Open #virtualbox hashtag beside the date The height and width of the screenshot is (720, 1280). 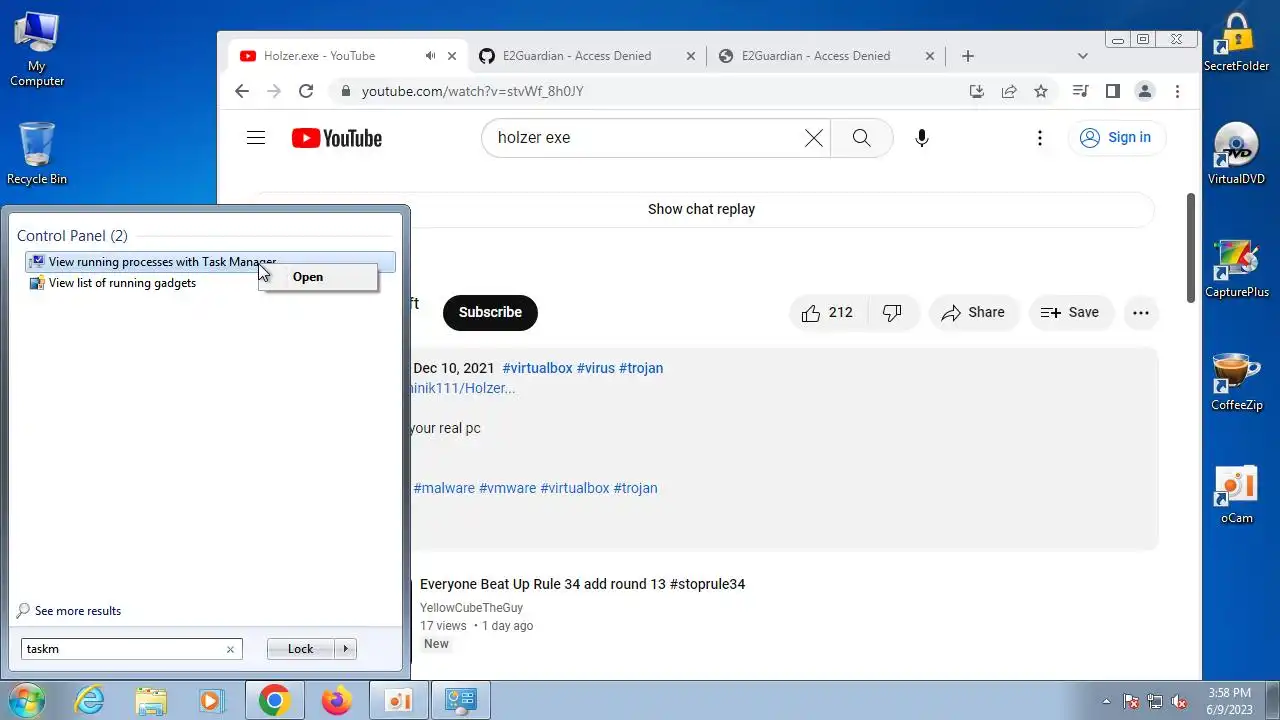[537, 368]
